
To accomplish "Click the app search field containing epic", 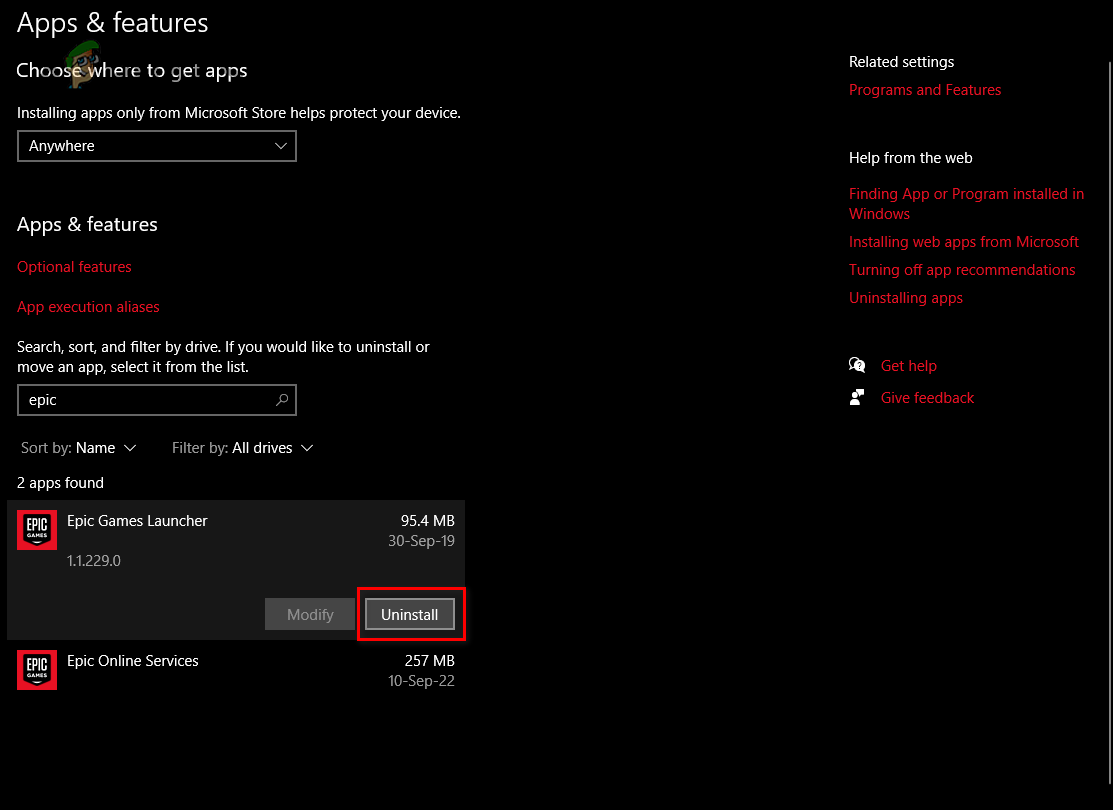I will tap(157, 400).
